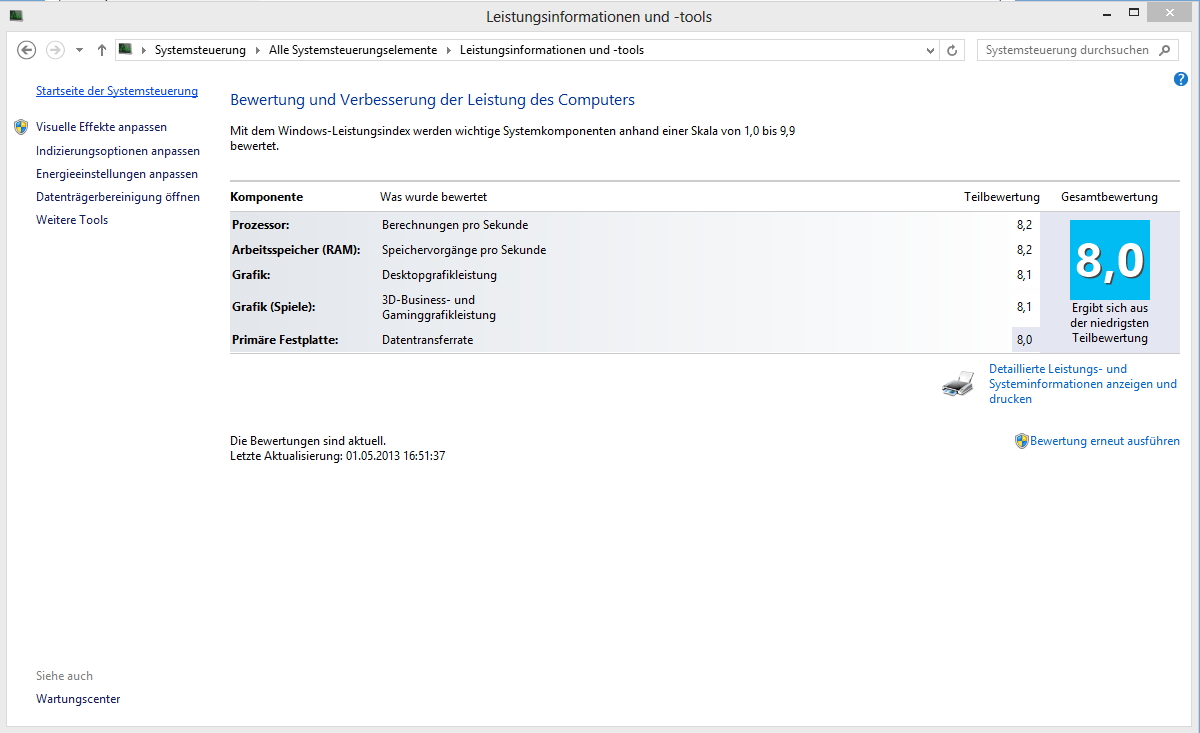Click the Letzte Aktualisierung date text

point(338,456)
